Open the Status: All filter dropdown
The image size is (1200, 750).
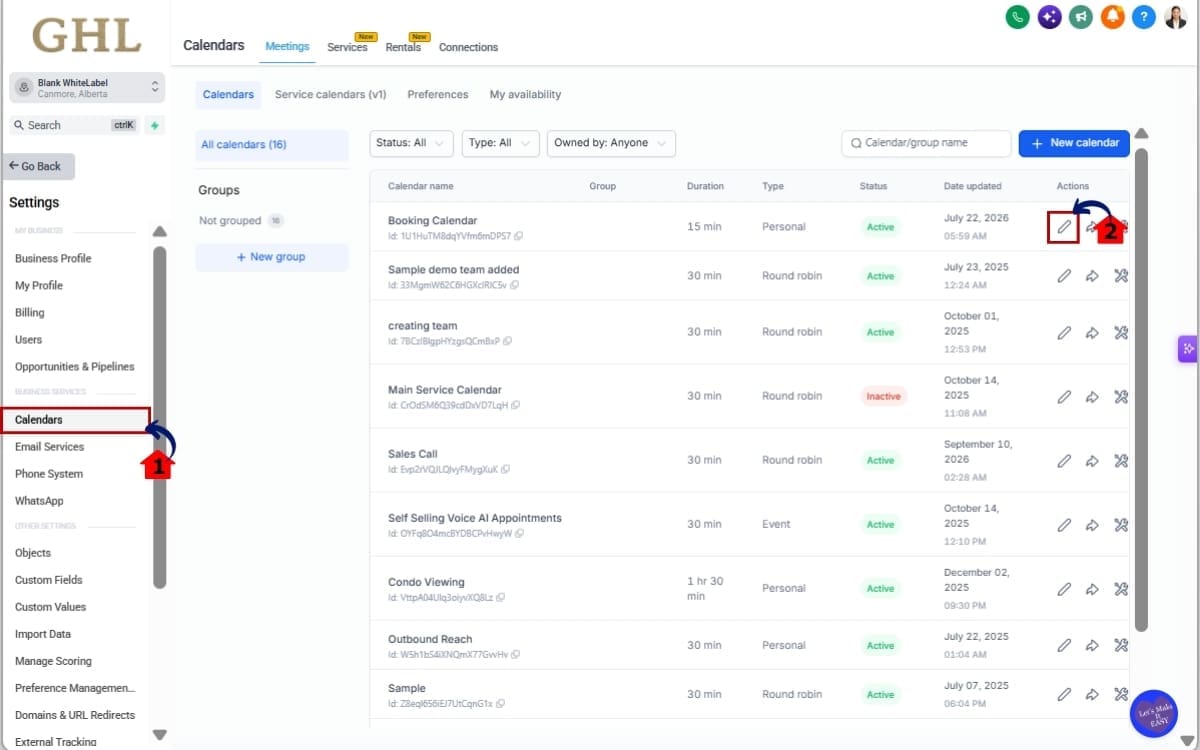pos(411,143)
